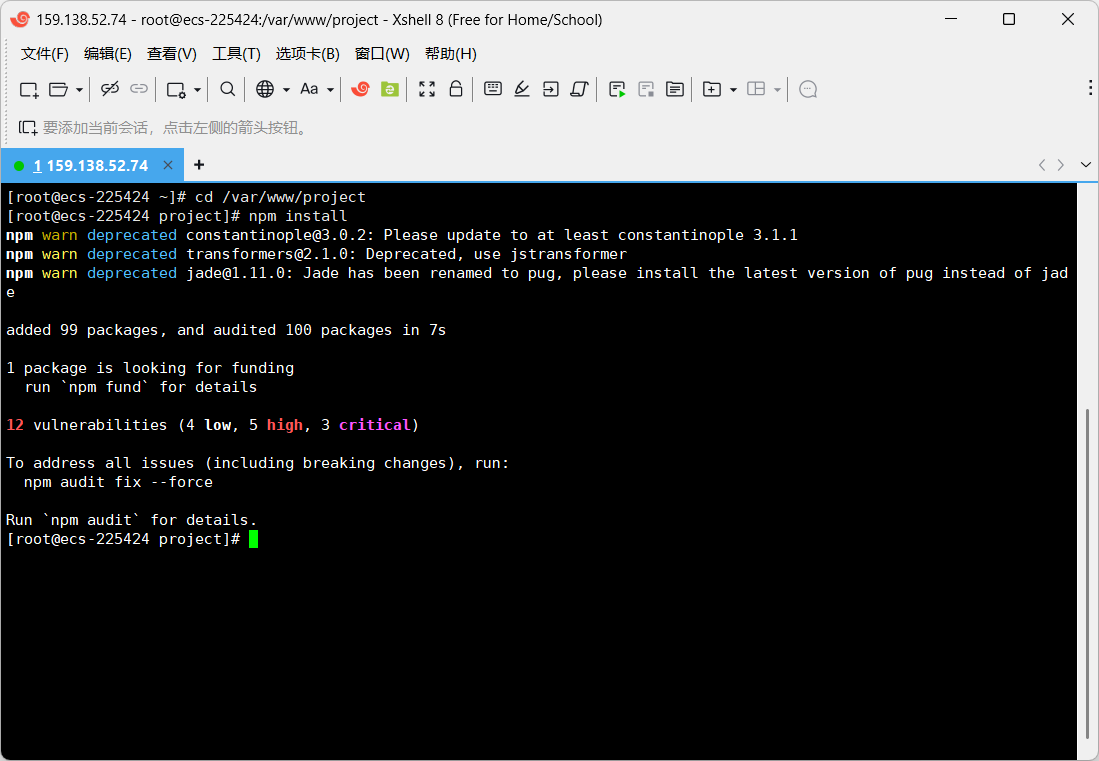Click the file transfer arrow-in-box icon

(x=551, y=89)
